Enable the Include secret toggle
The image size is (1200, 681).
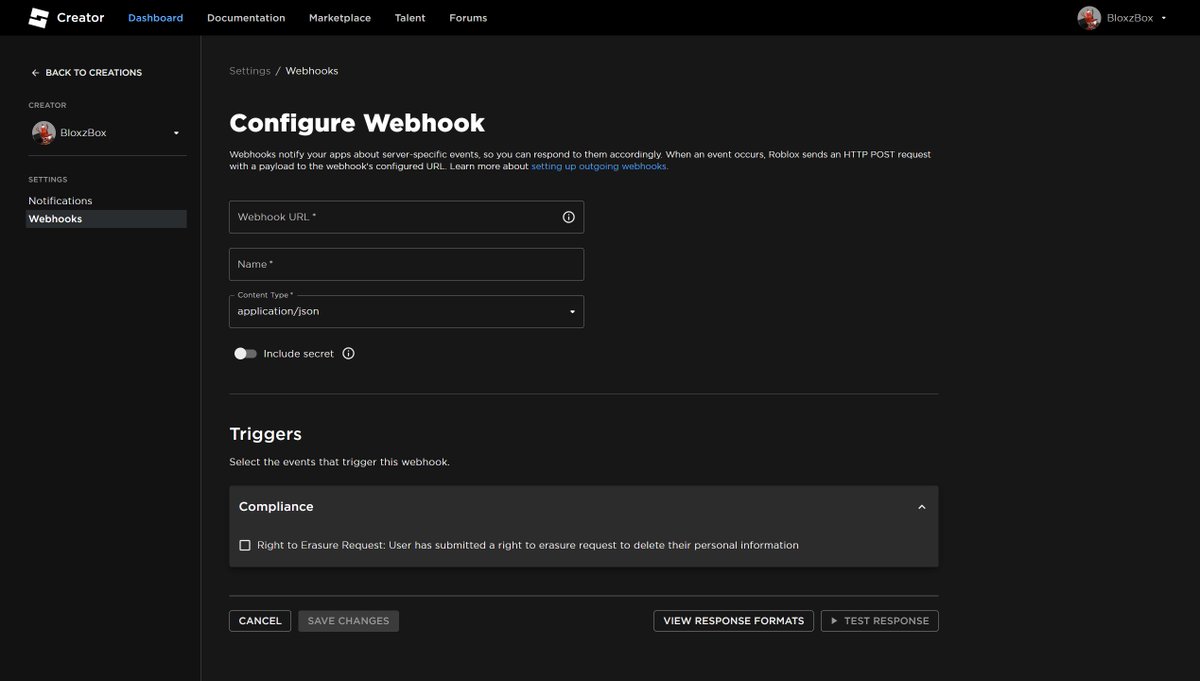click(x=244, y=352)
